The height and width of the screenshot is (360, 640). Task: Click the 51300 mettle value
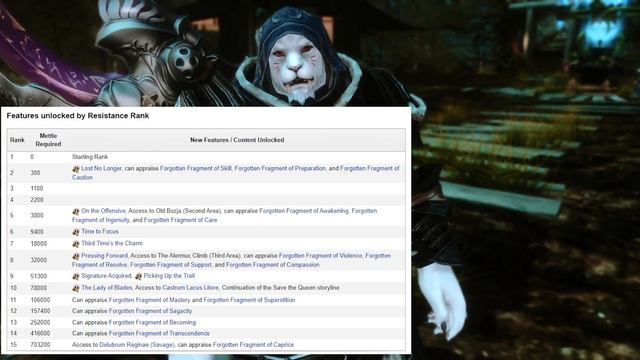[38, 276]
